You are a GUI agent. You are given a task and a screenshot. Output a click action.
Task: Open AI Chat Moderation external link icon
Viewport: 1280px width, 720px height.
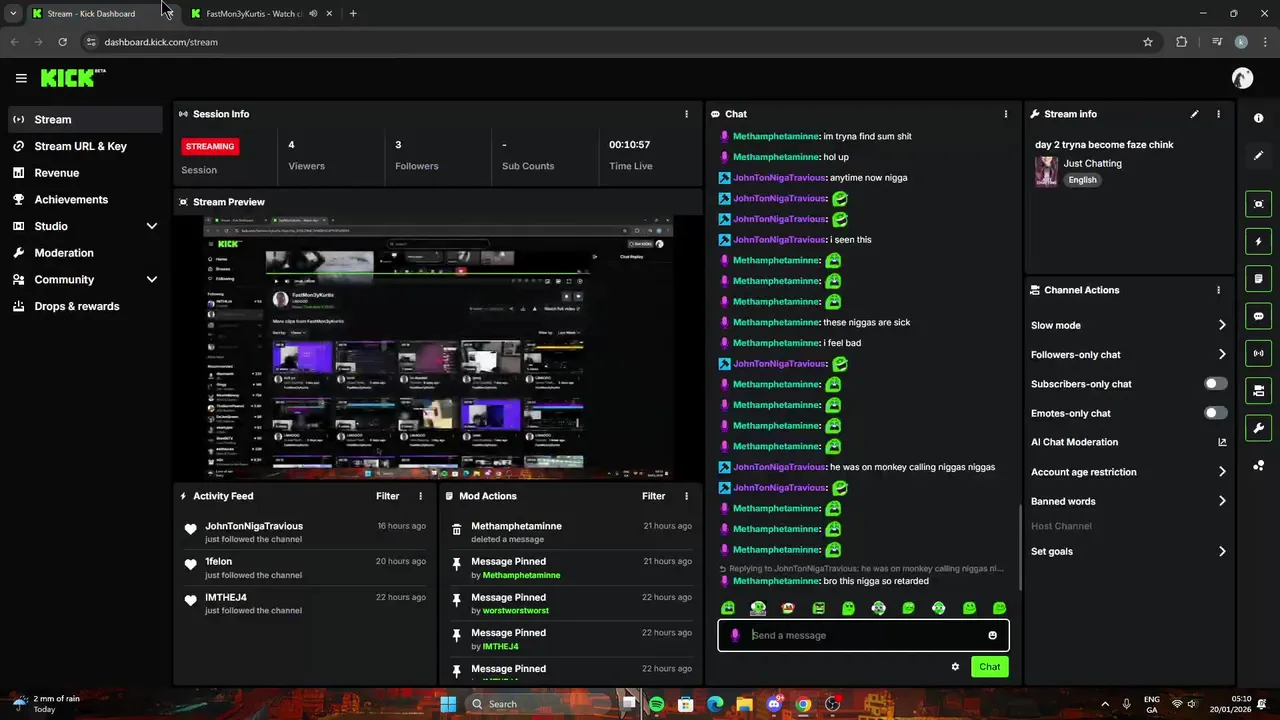(x=1221, y=442)
